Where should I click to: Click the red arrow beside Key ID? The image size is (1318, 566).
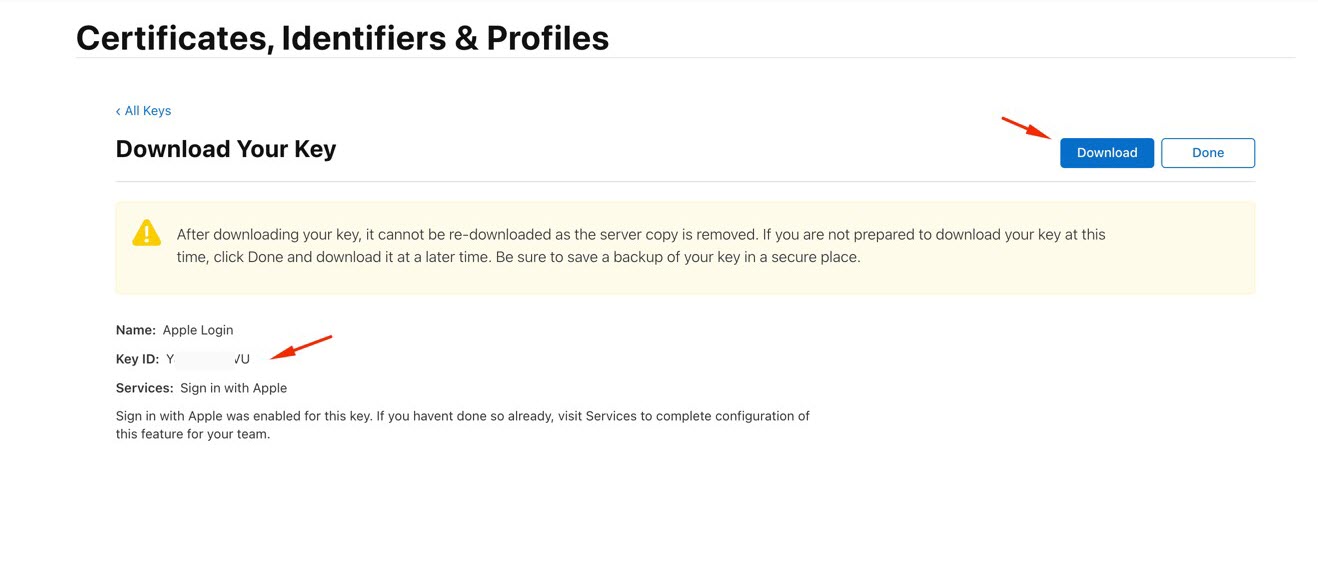[301, 347]
